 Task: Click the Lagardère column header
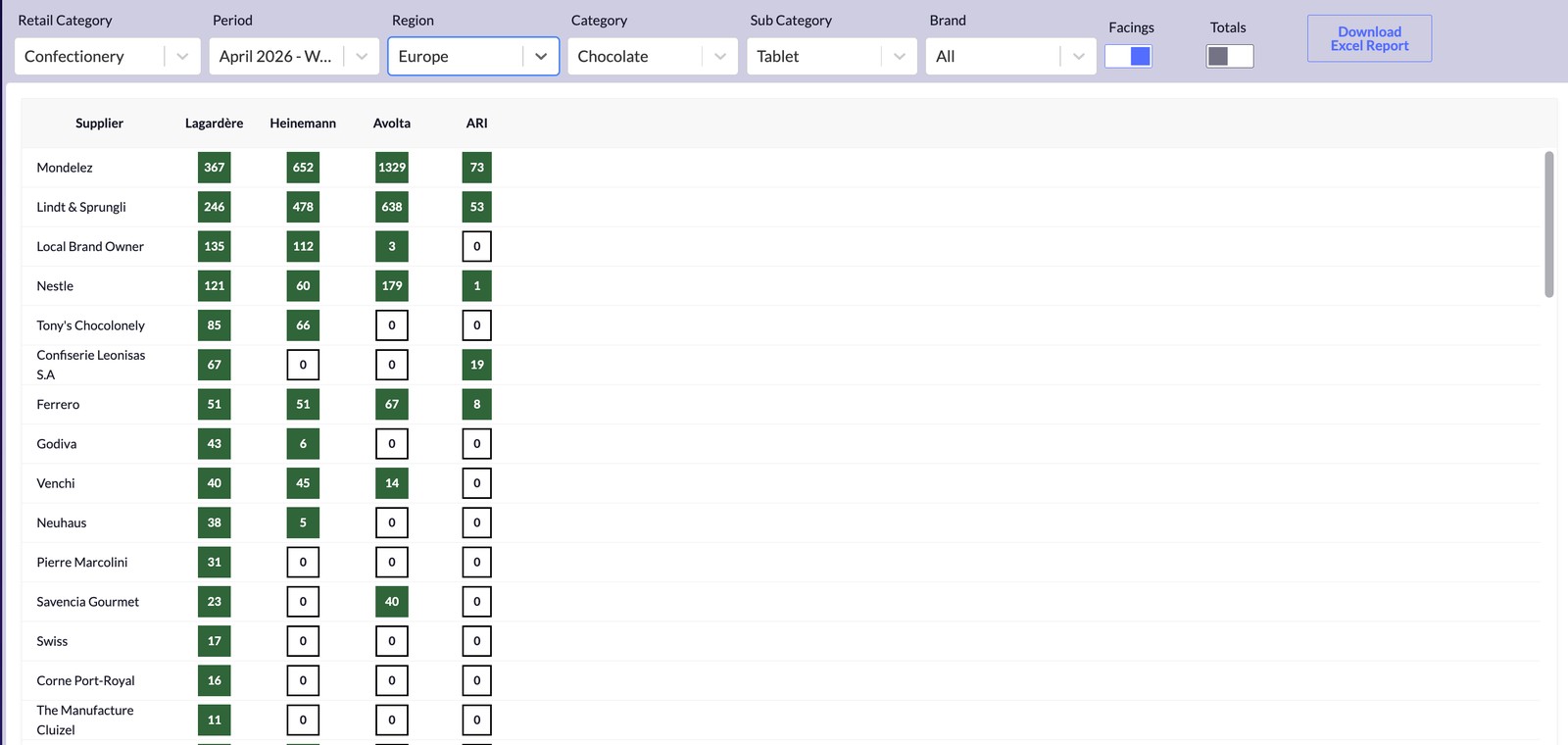pos(214,124)
